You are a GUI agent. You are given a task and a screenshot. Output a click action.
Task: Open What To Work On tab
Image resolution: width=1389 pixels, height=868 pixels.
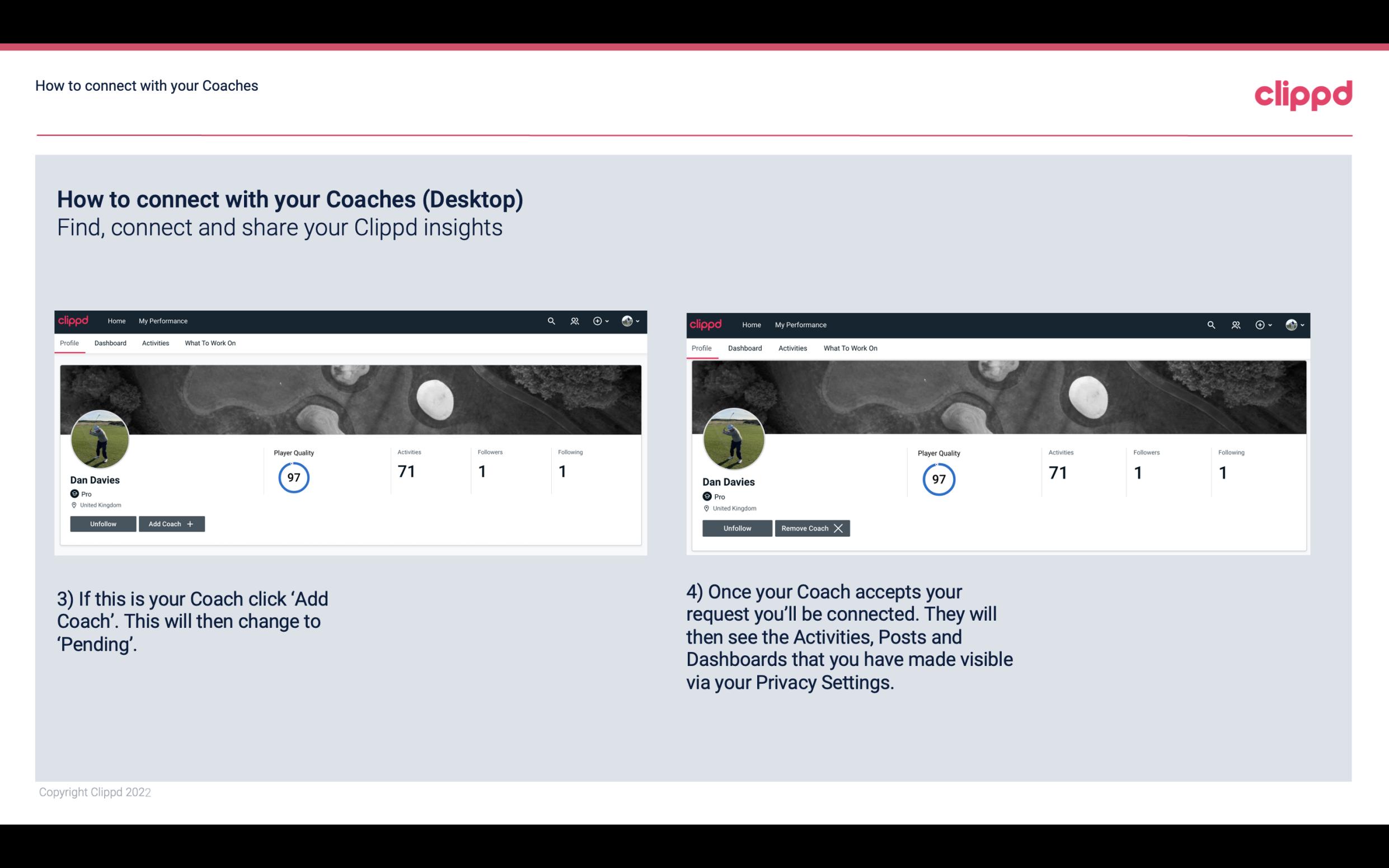[x=208, y=343]
